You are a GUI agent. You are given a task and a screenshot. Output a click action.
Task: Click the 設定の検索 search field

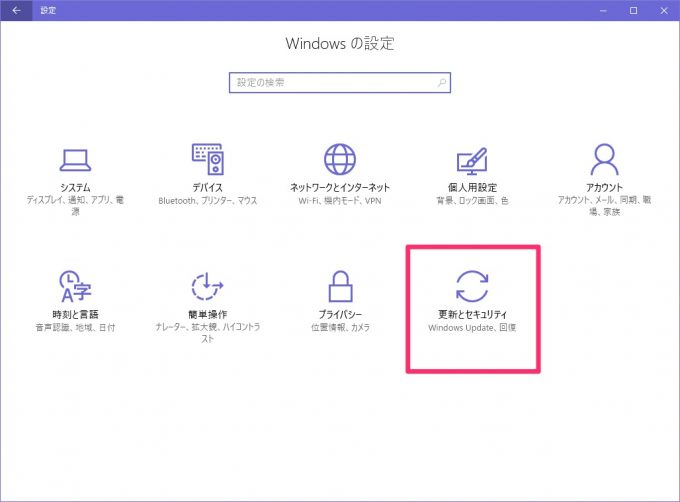[340, 82]
